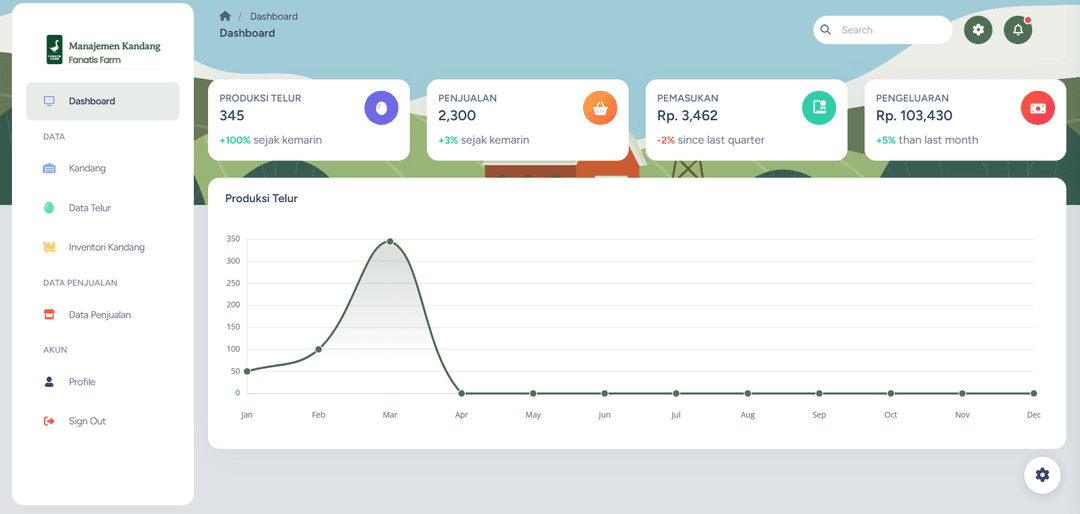
Task: Select Dashboard in the sidebar
Action: pos(92,101)
